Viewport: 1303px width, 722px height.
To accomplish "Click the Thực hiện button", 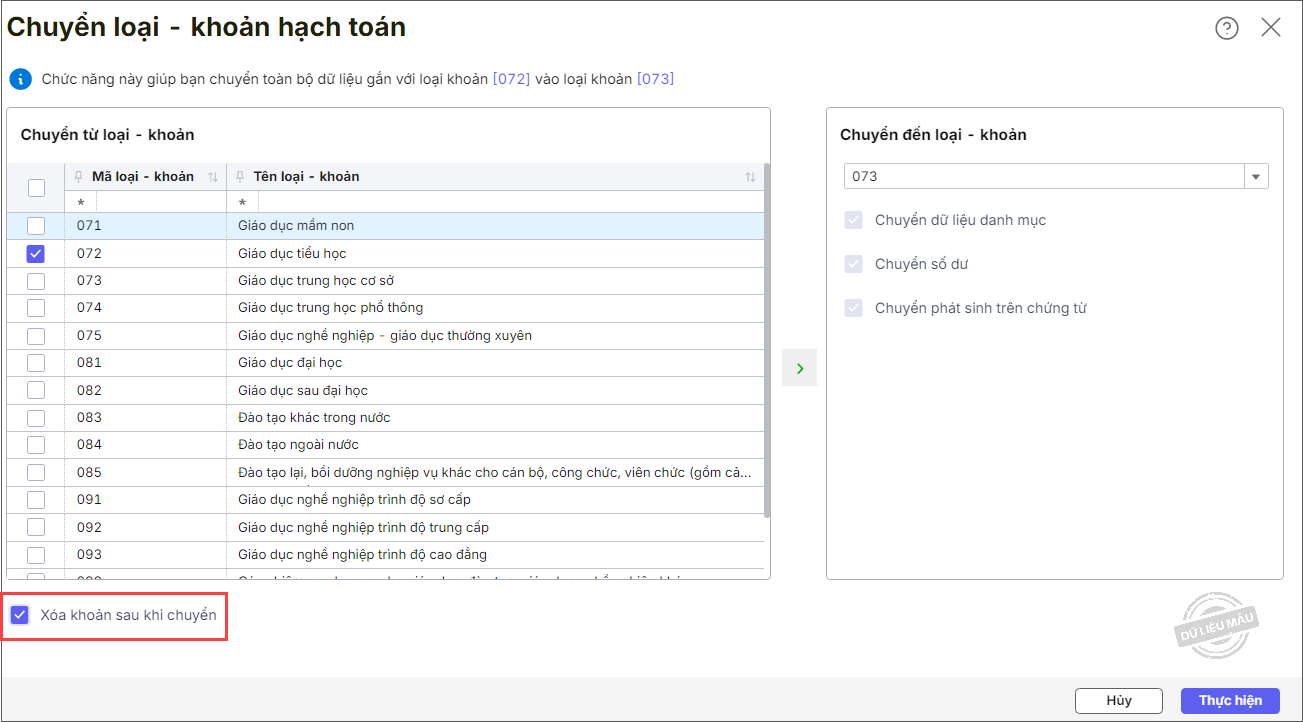I will (x=1230, y=701).
